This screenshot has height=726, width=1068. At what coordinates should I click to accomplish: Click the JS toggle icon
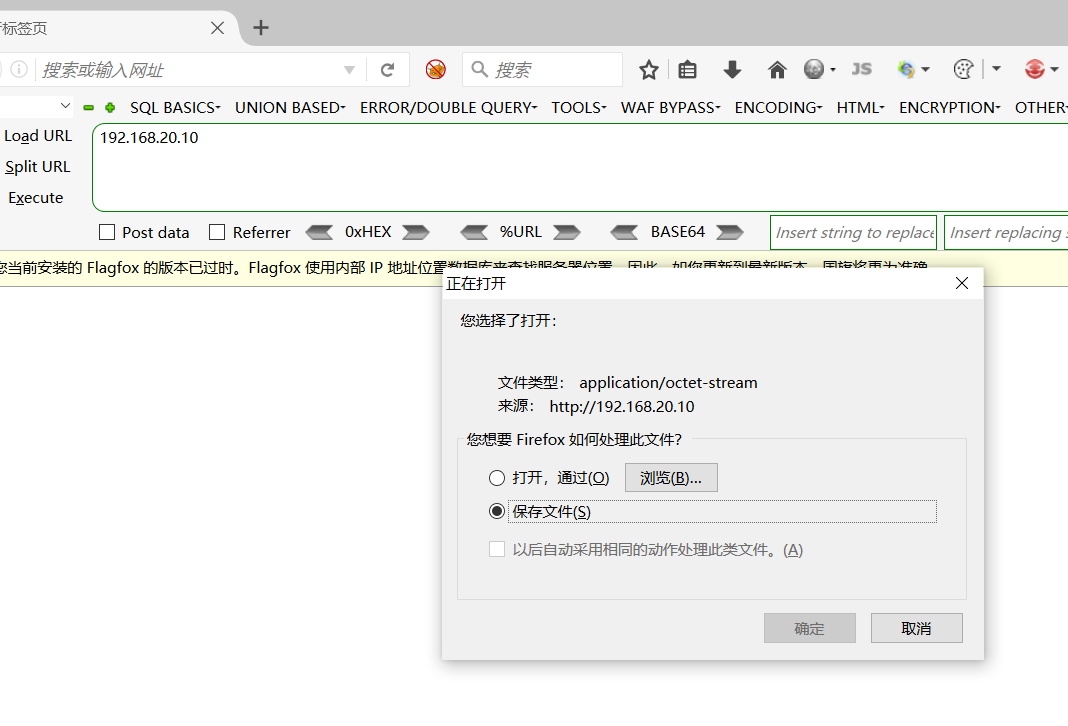[x=861, y=69]
